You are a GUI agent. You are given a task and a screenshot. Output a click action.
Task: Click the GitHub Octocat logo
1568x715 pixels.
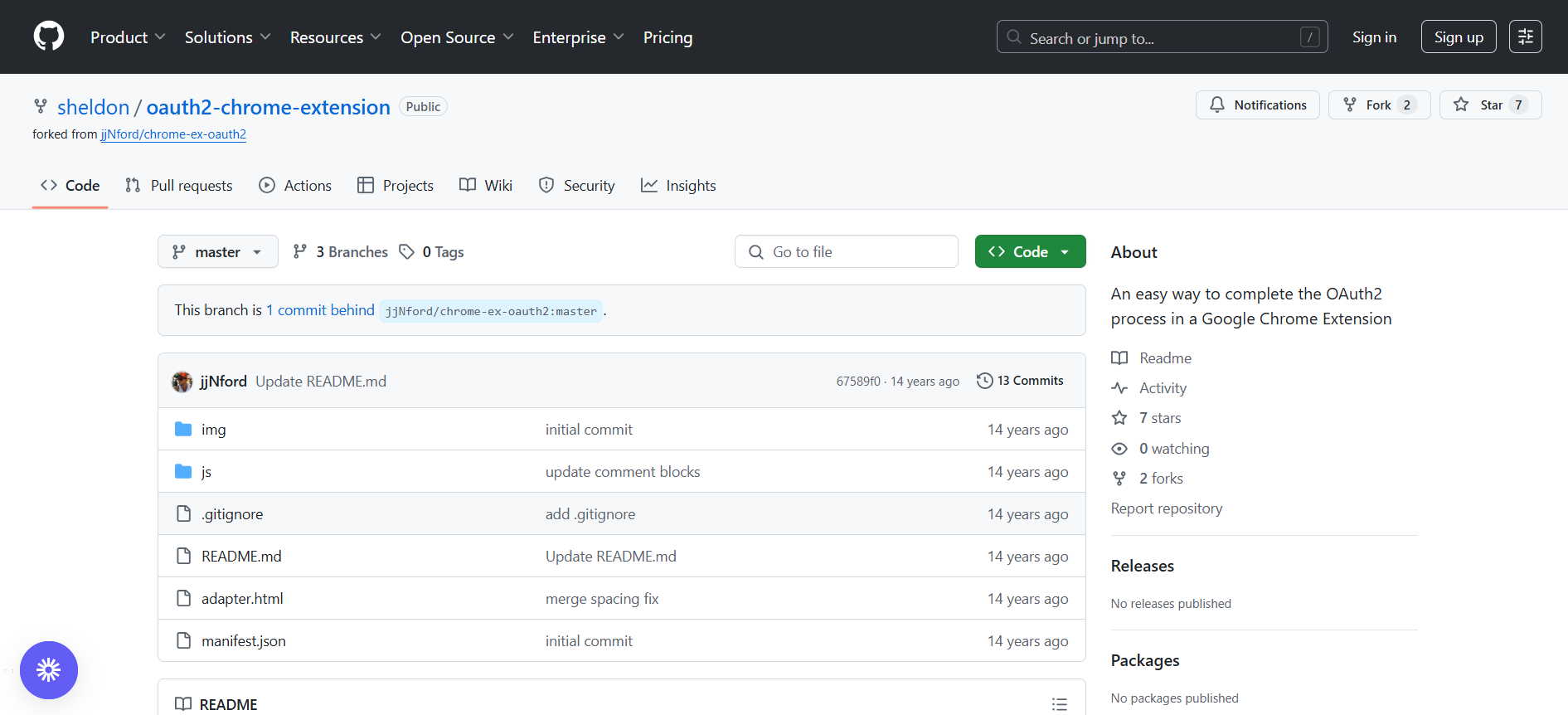coord(49,36)
